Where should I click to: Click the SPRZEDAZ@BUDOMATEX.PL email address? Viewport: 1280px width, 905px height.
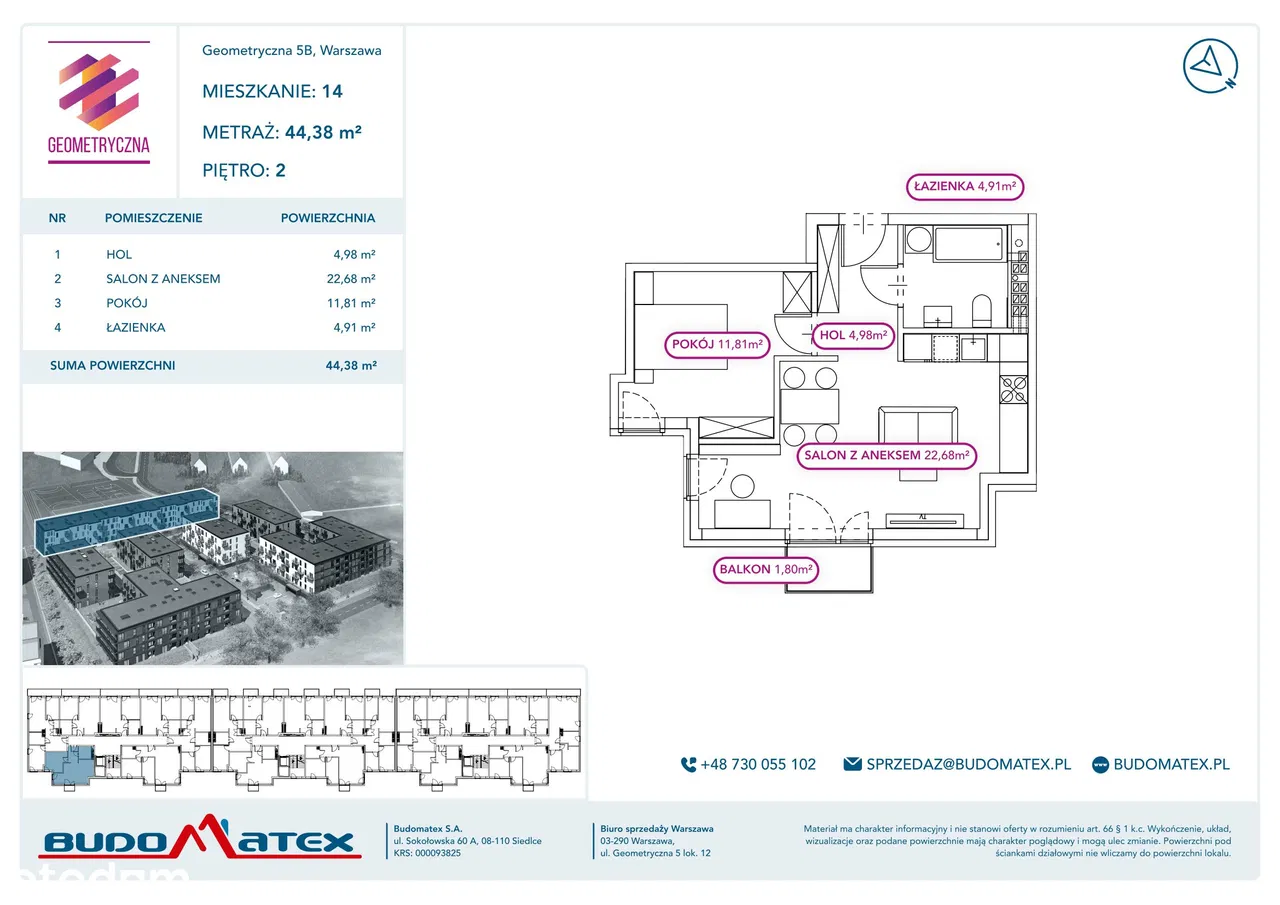[x=968, y=764]
